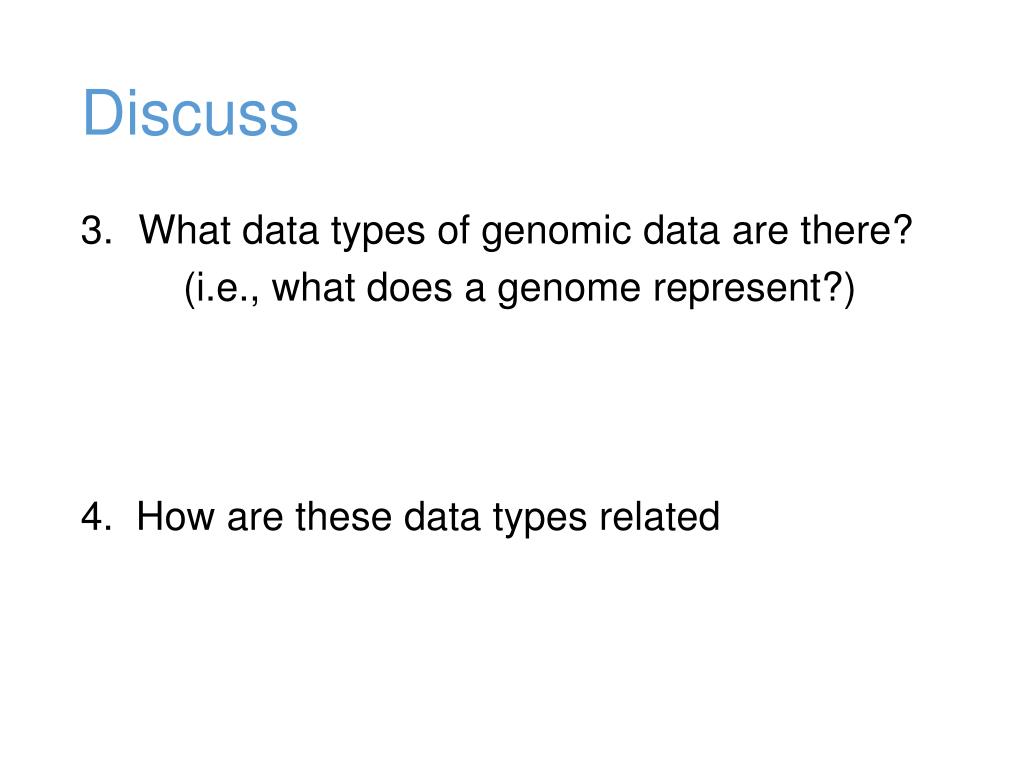Click the blue "Discuss" slide title
This screenshot has height=768, width=1024.
coord(190,113)
